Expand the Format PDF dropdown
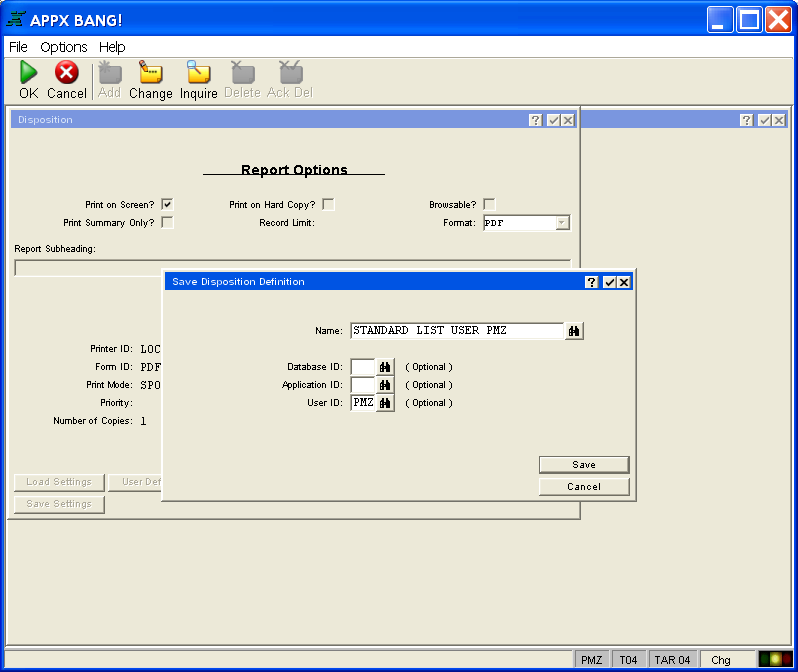The height and width of the screenshot is (672, 798). click(562, 223)
